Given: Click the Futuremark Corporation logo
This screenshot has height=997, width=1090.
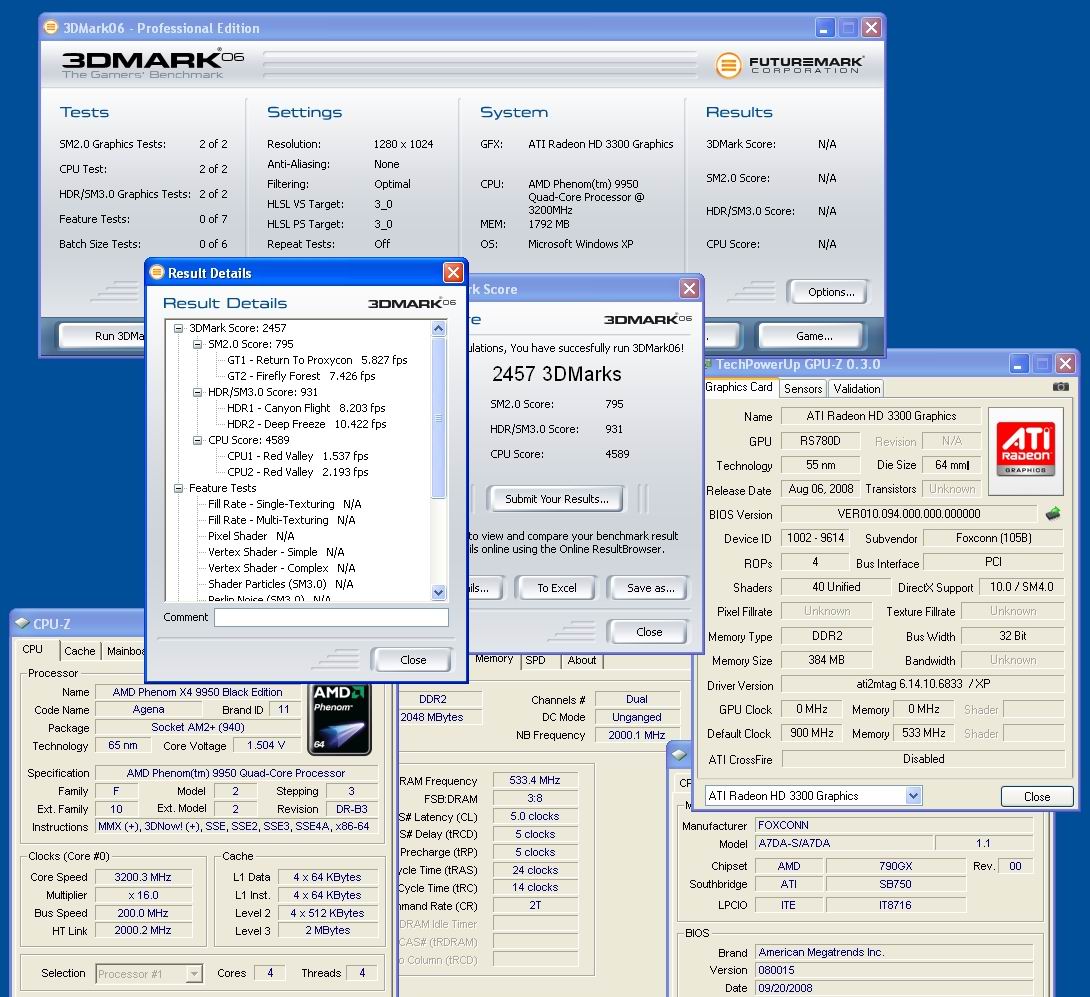Looking at the screenshot, I should pos(790,65).
